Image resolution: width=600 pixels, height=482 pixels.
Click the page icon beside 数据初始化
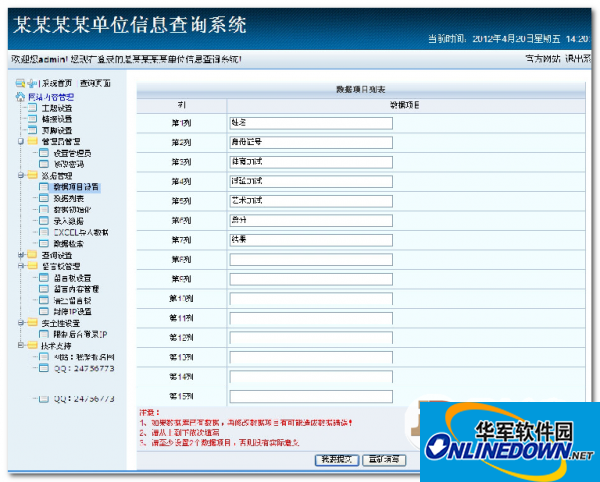point(44,209)
